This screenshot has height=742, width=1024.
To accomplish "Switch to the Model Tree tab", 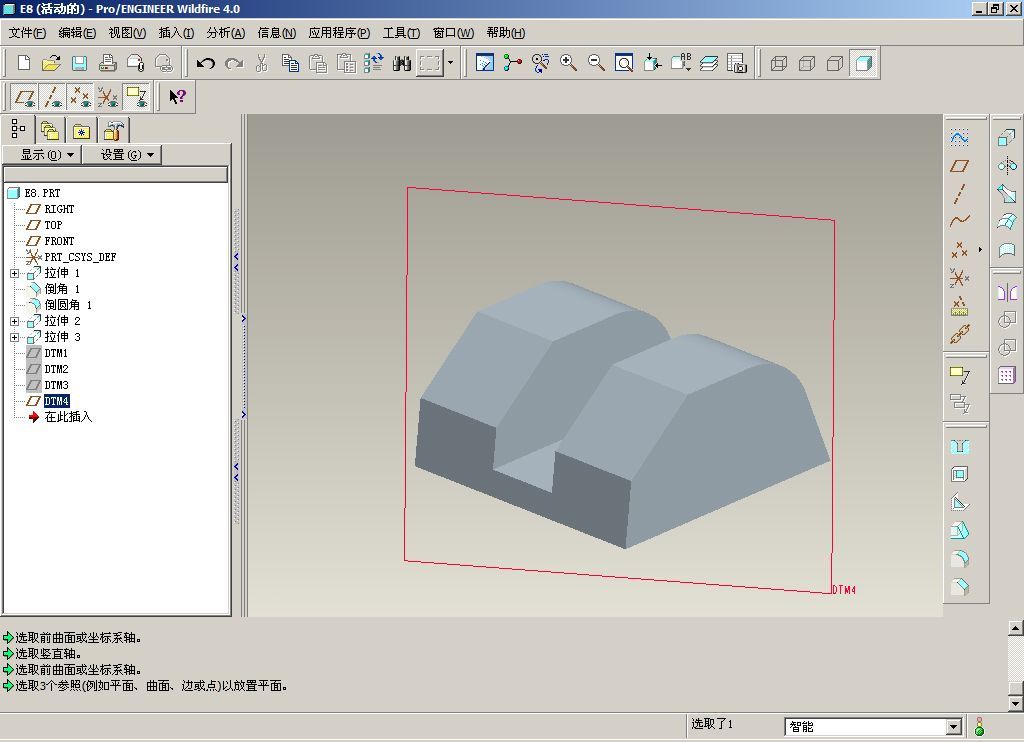I will pyautogui.click(x=18, y=129).
